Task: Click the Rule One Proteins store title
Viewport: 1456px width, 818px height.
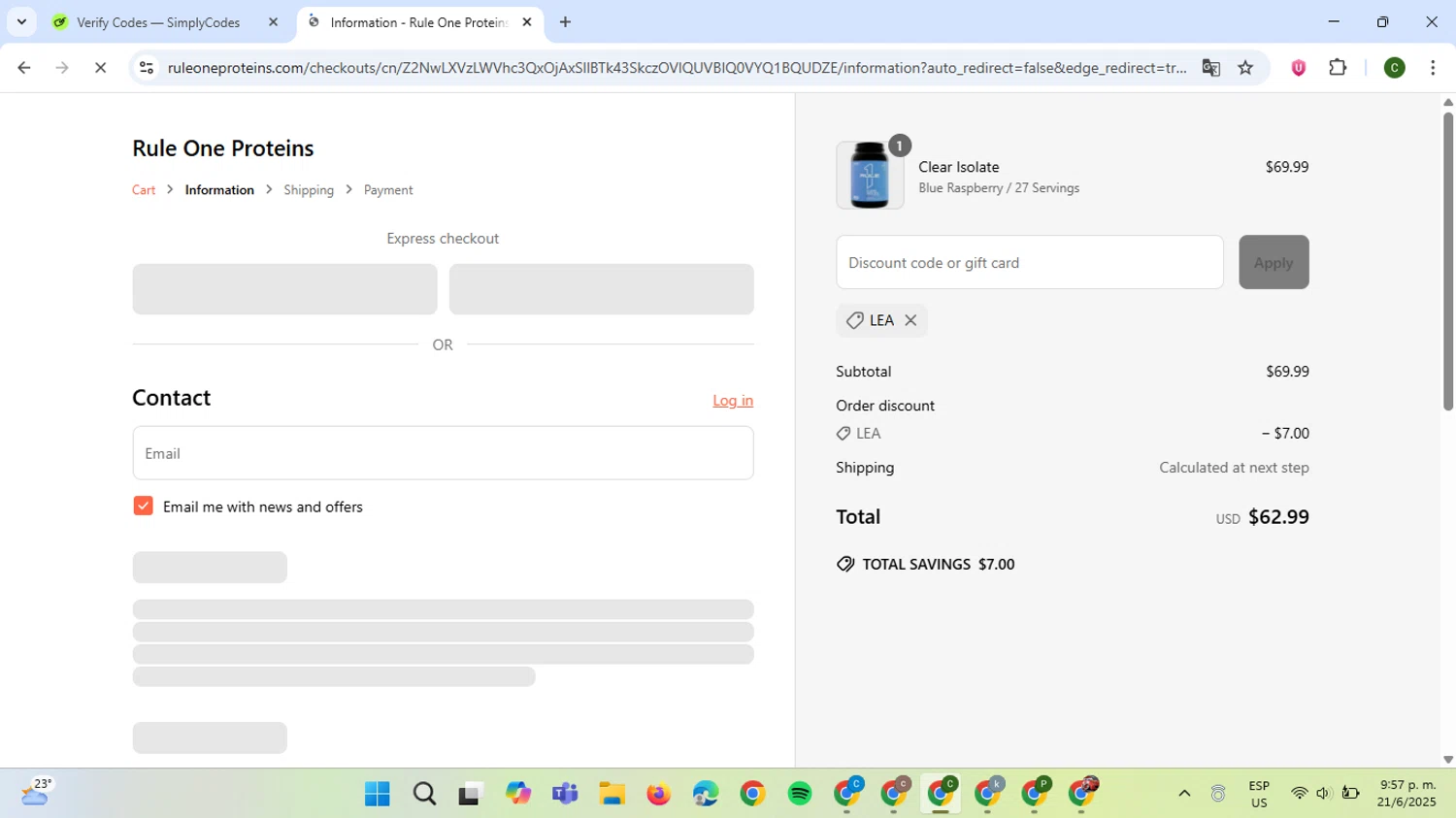Action: [x=223, y=148]
